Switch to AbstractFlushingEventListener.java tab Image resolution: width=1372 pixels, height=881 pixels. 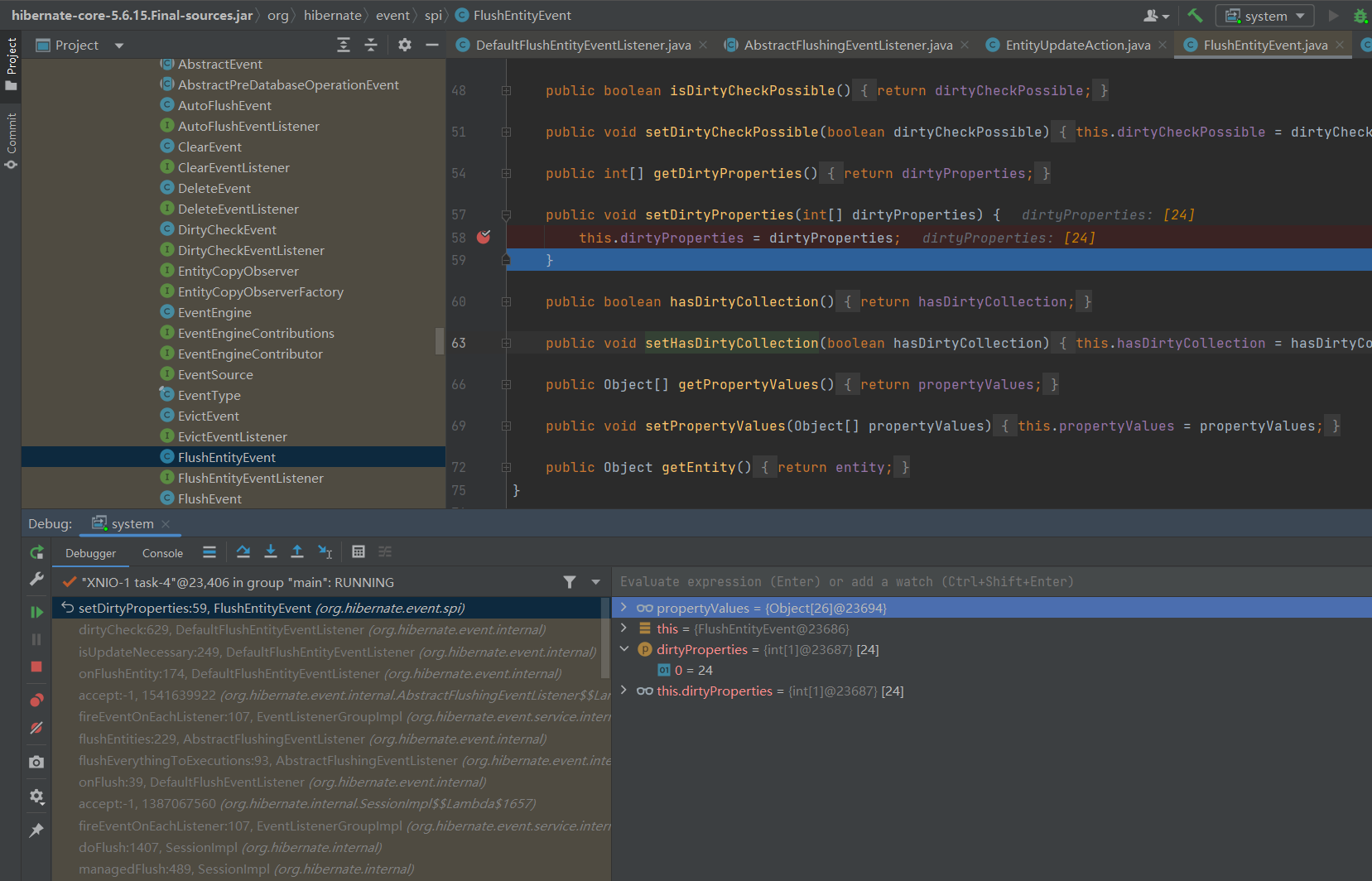click(848, 45)
